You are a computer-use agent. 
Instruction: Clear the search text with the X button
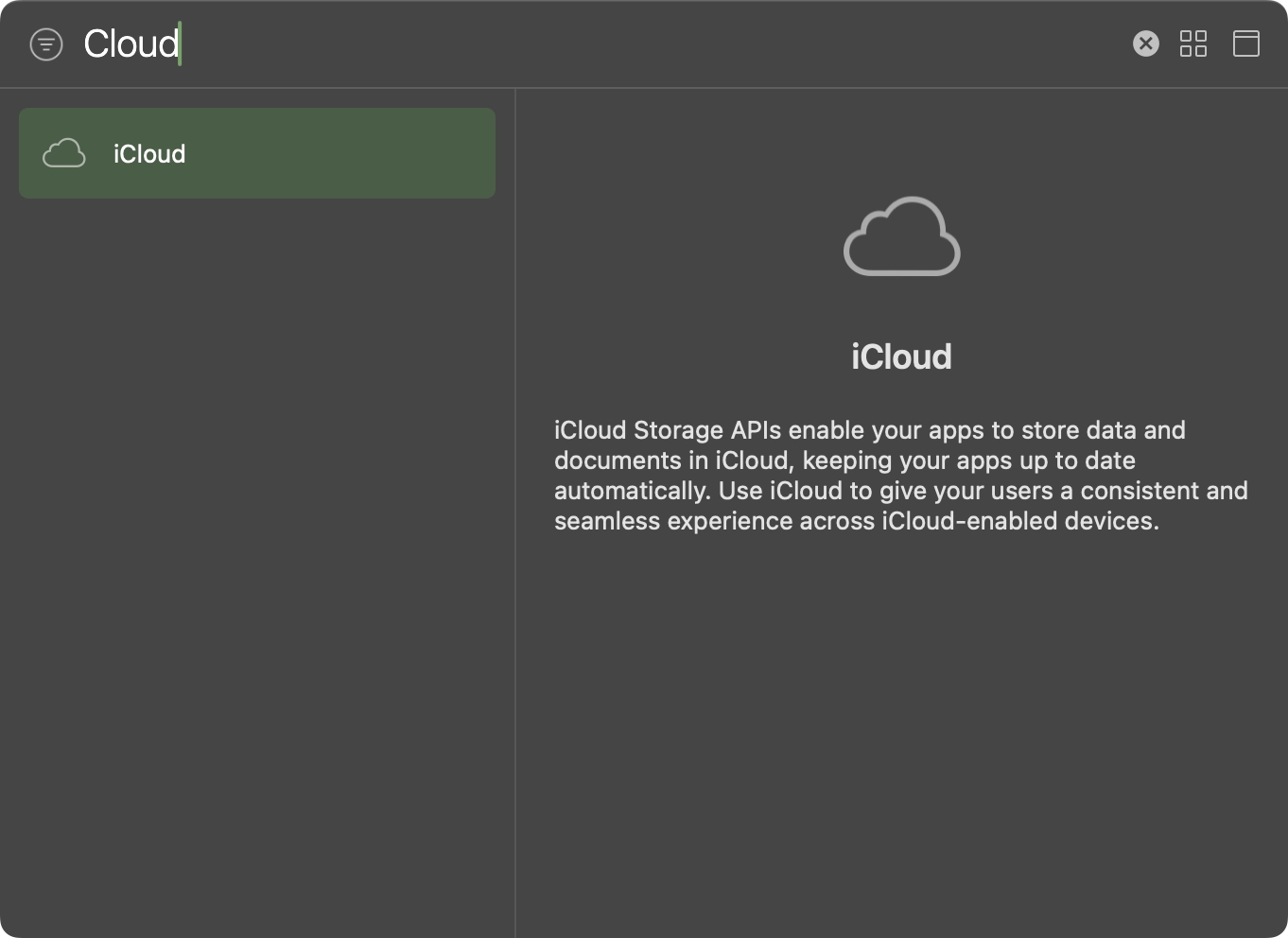click(1145, 43)
